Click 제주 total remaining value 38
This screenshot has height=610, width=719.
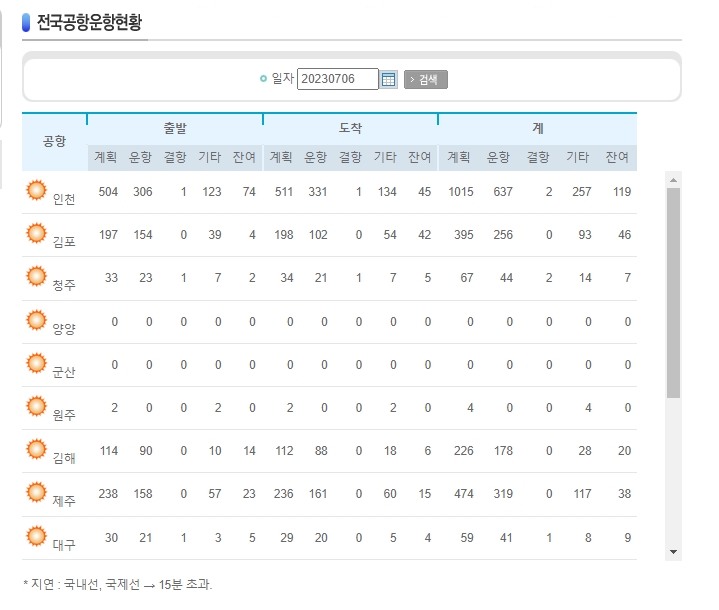624,494
